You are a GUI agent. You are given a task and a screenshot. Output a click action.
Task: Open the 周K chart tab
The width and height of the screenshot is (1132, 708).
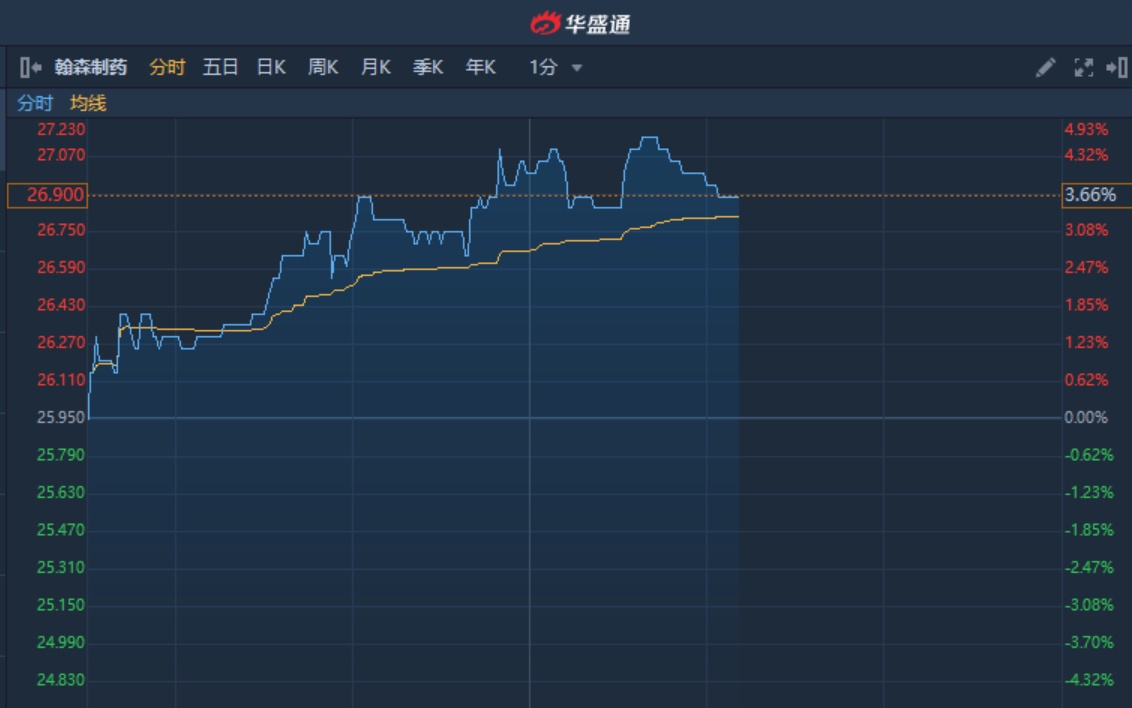(323, 67)
